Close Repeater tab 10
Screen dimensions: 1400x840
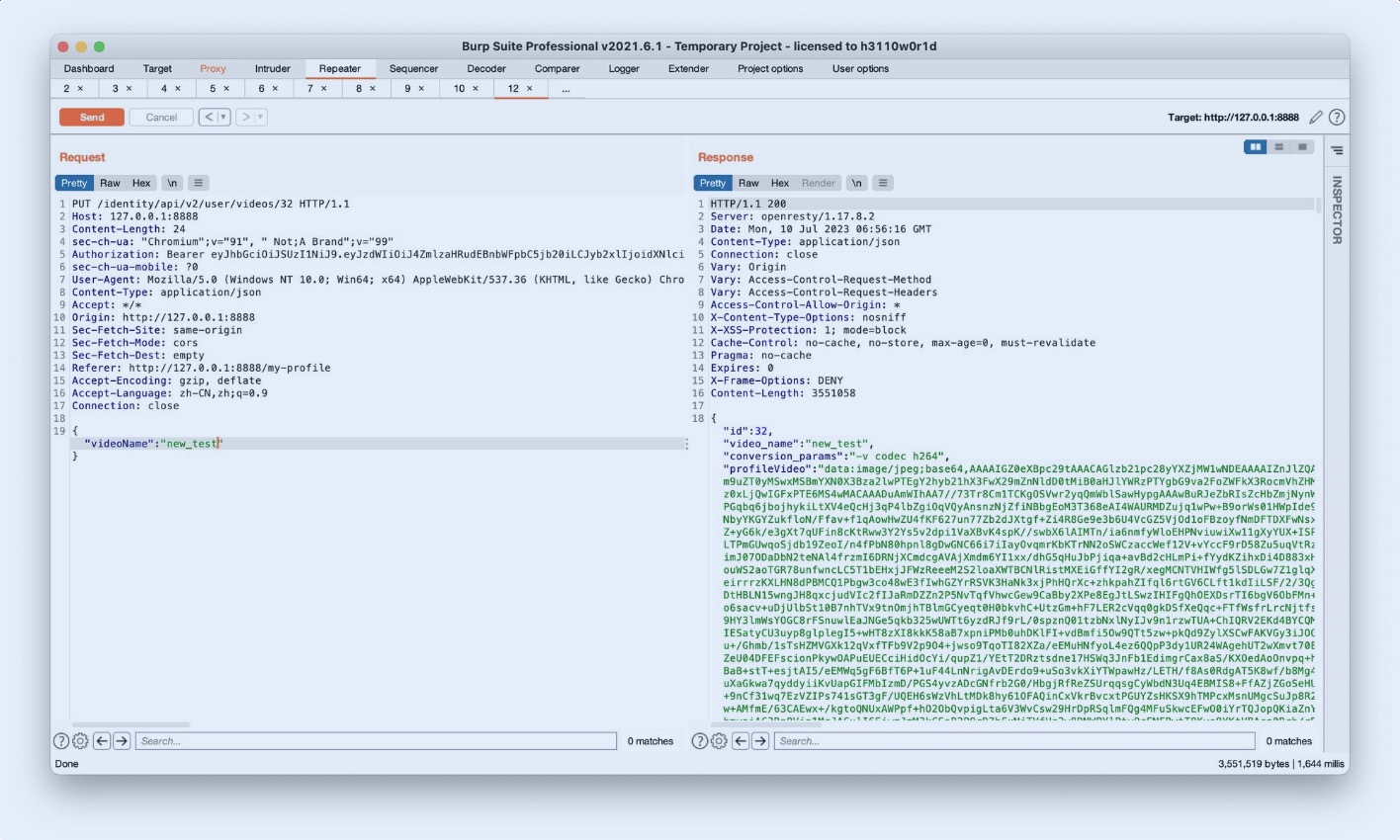point(476,89)
